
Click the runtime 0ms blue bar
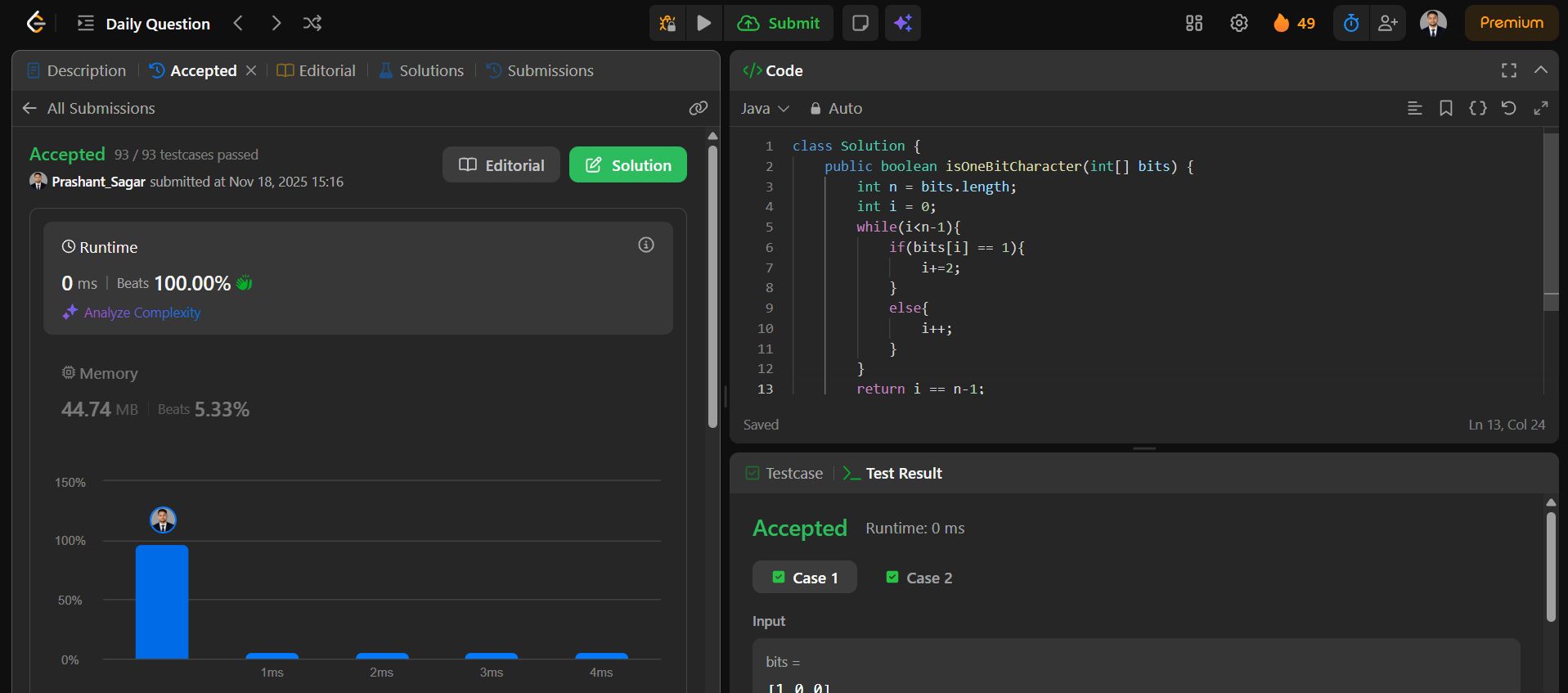click(x=162, y=601)
